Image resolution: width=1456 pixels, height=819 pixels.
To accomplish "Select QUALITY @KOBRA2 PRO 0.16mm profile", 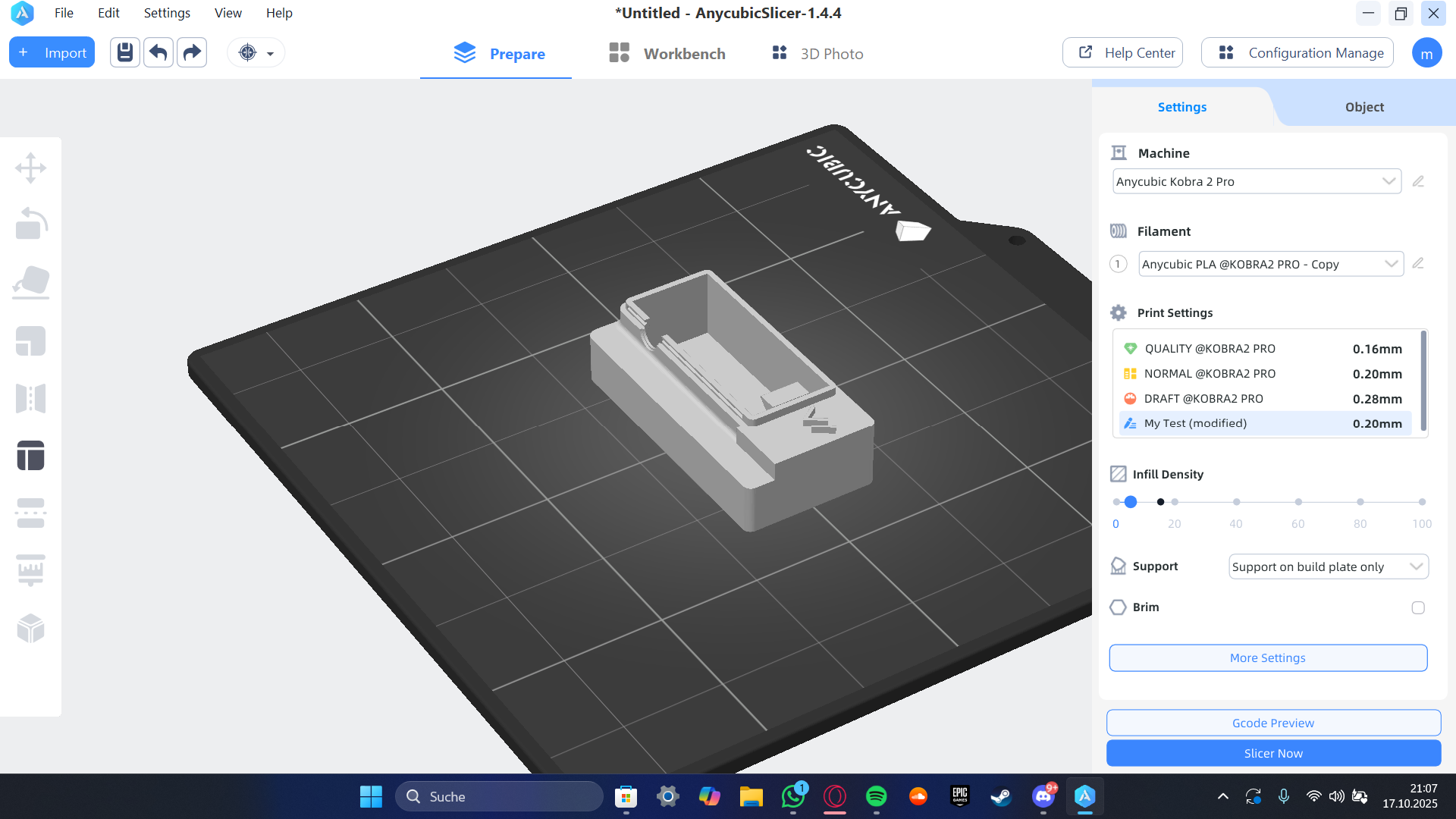I will point(1264,349).
